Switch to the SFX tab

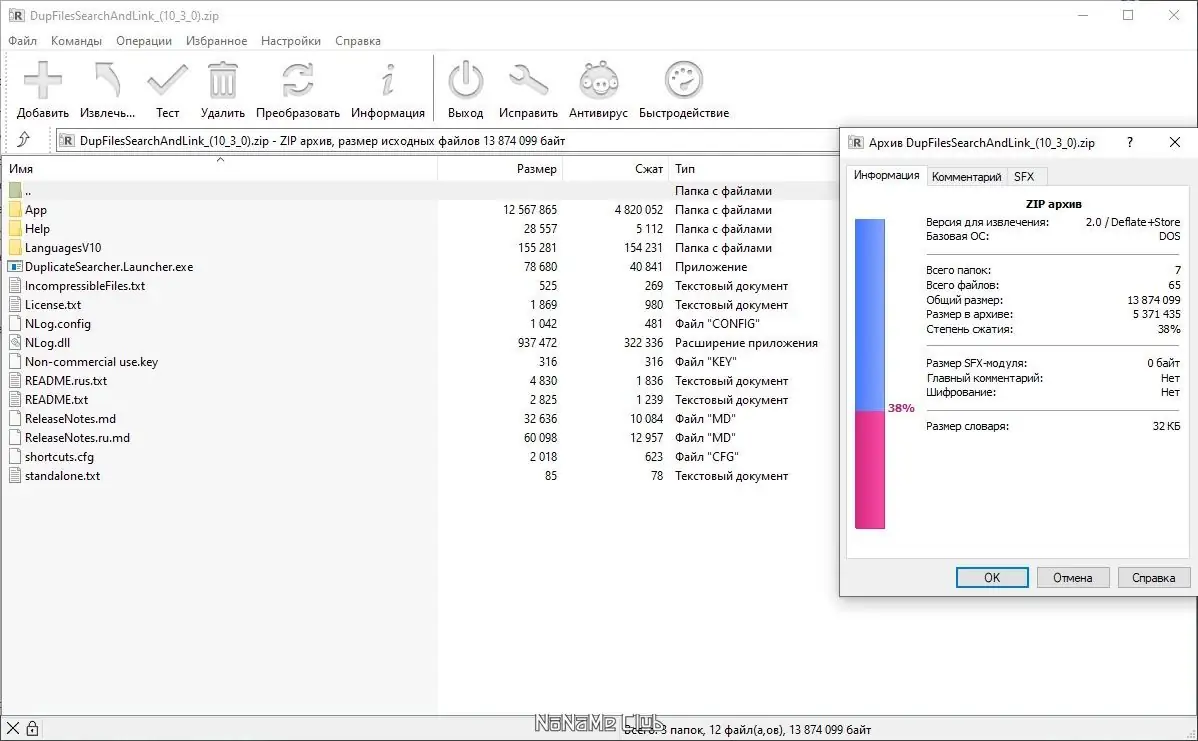1024,176
